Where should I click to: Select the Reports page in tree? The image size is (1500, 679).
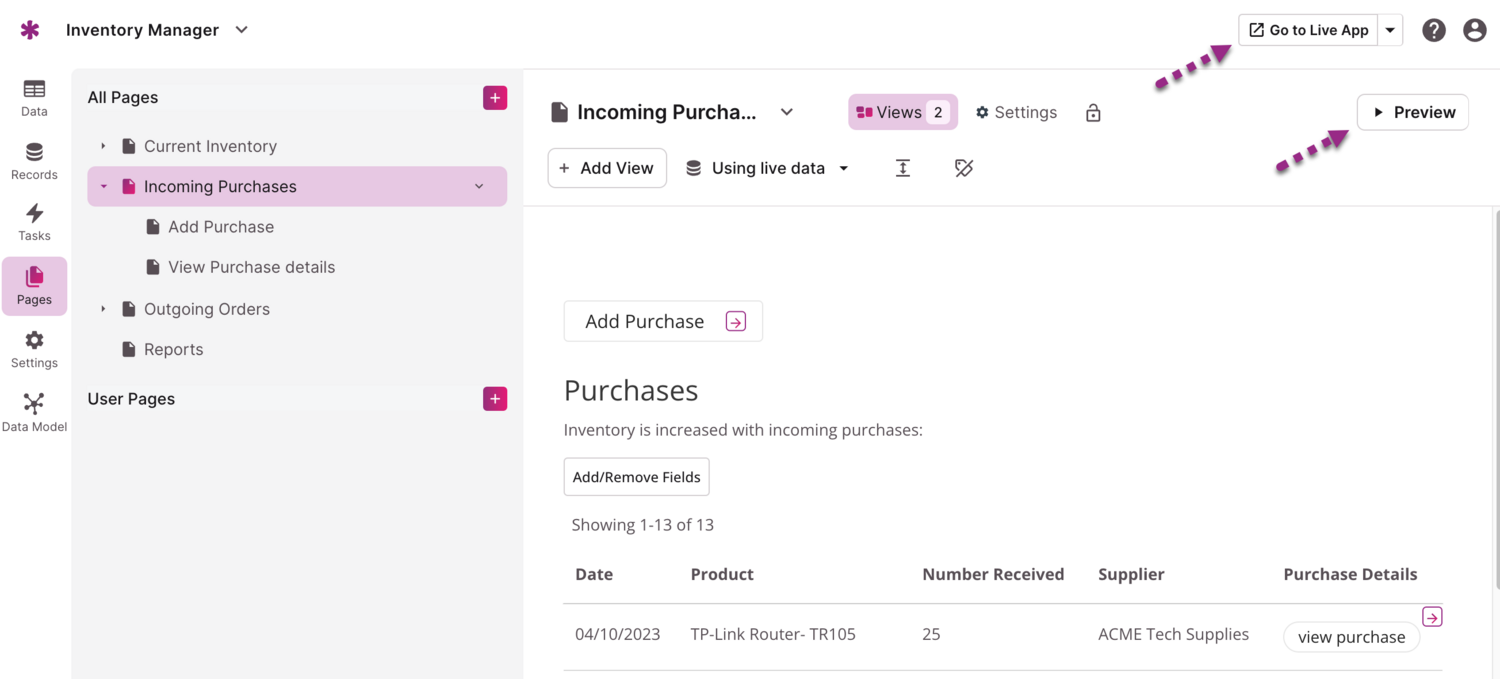click(173, 349)
